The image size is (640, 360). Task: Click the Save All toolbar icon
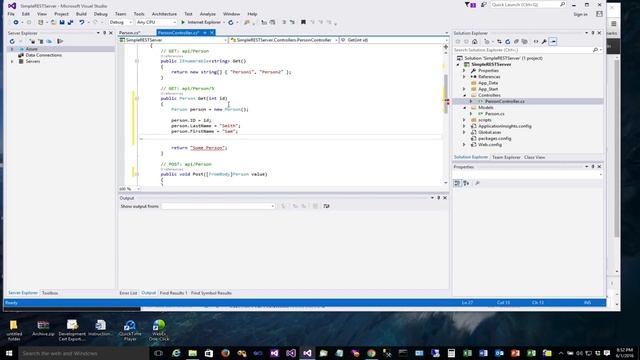70,22
